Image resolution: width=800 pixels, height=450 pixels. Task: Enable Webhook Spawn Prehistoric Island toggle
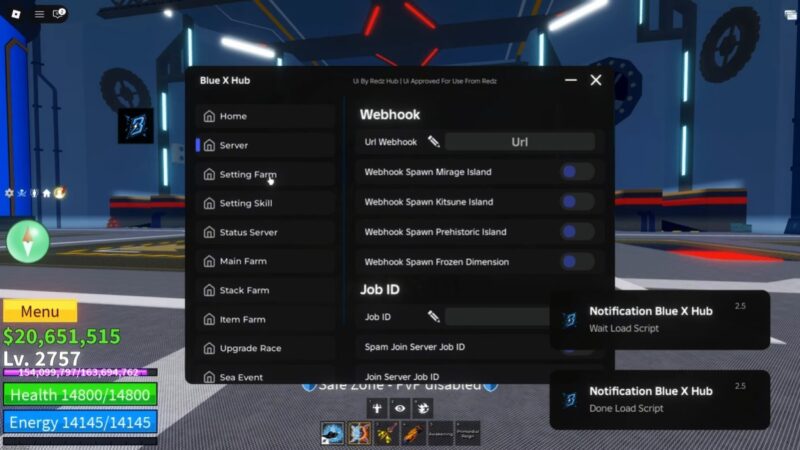click(577, 232)
